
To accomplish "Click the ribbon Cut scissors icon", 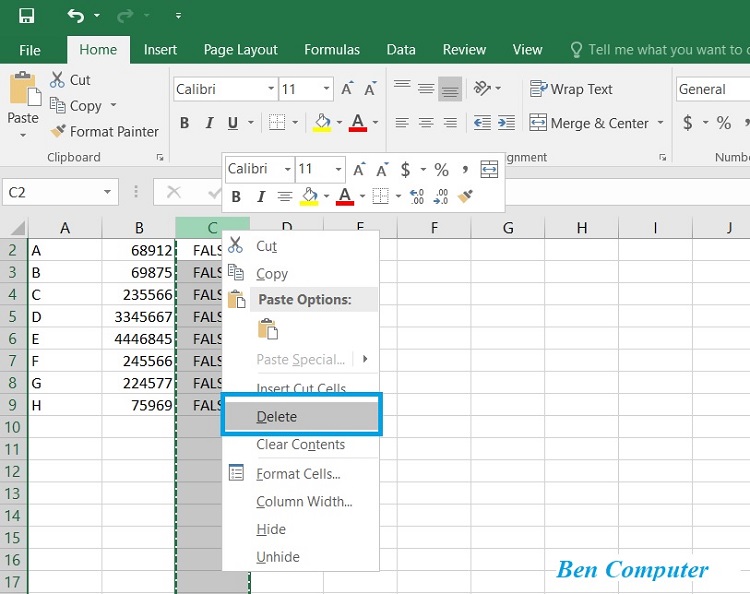I will click(x=57, y=79).
